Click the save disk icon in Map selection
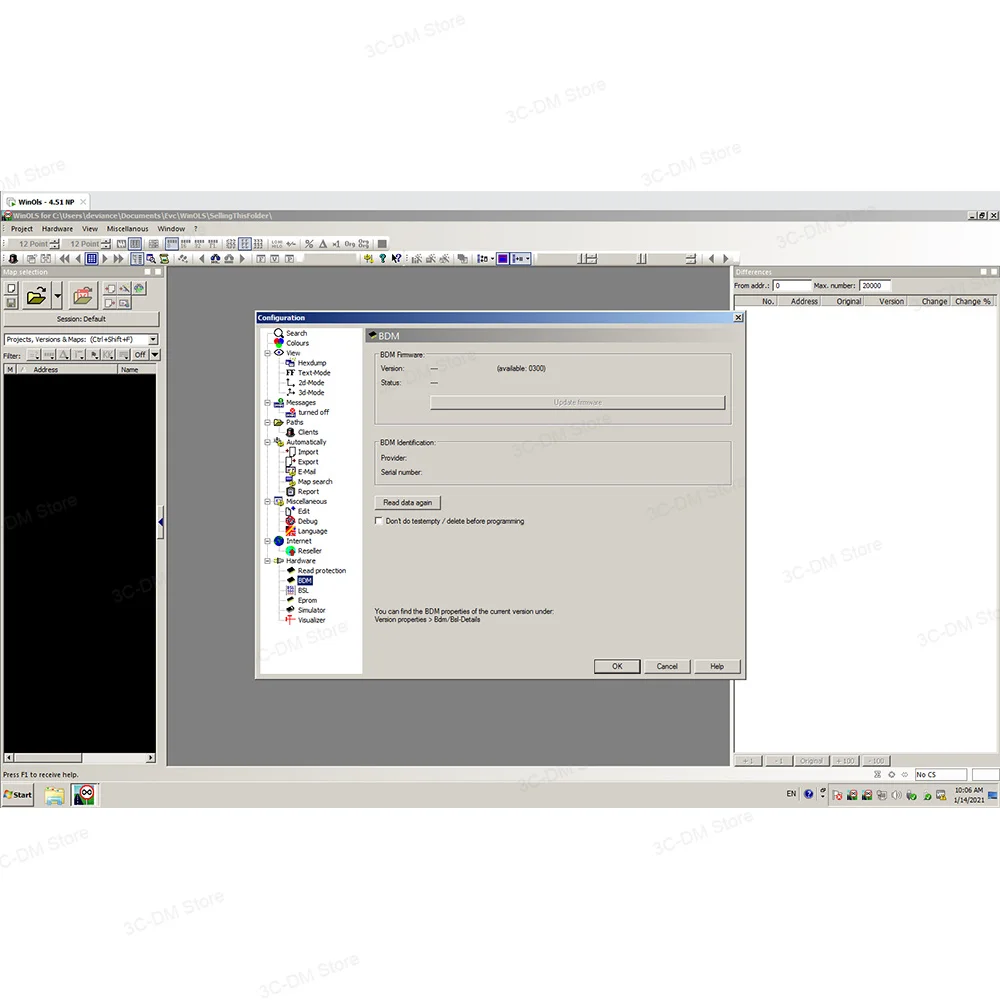Viewport: 1000px width, 1000px height. (11, 303)
